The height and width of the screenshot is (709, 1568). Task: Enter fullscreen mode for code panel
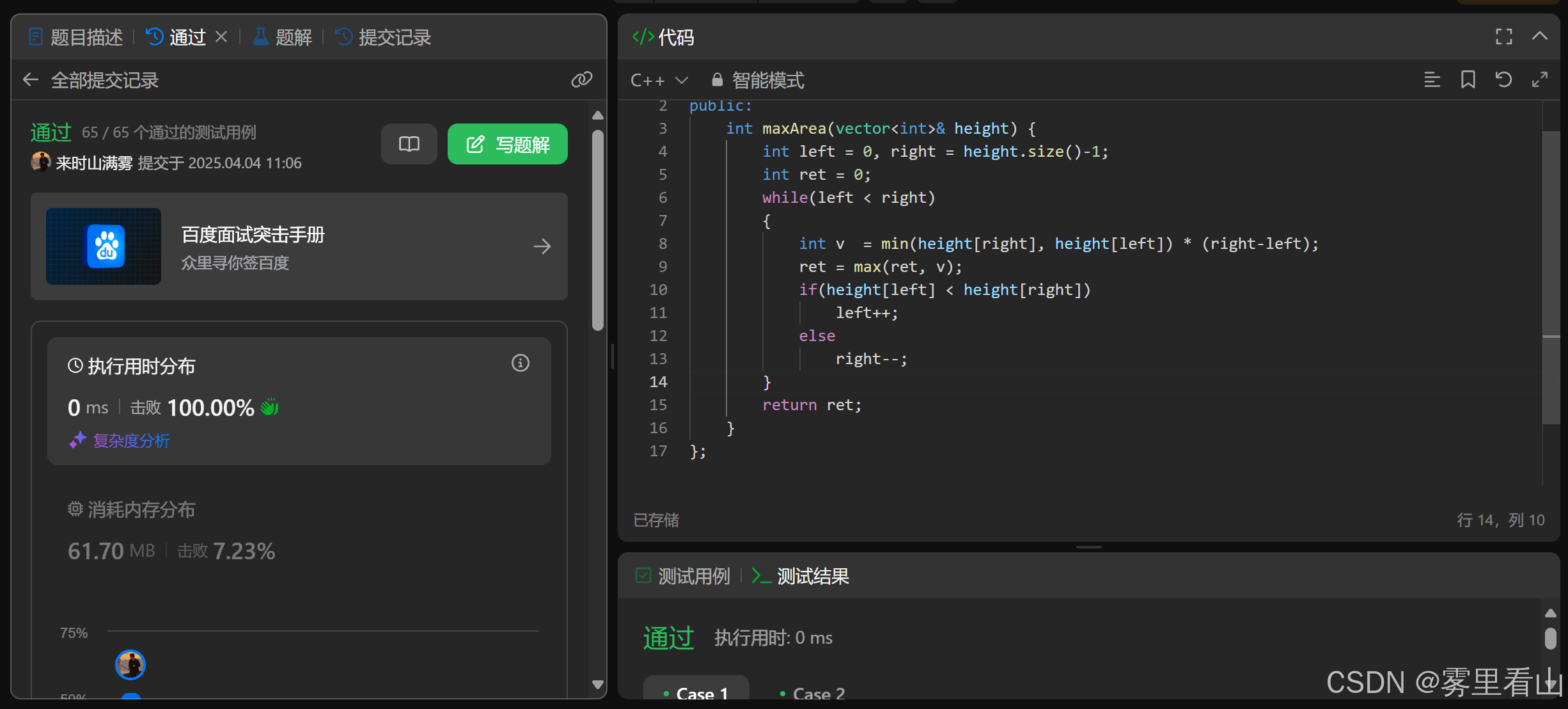click(x=1504, y=36)
